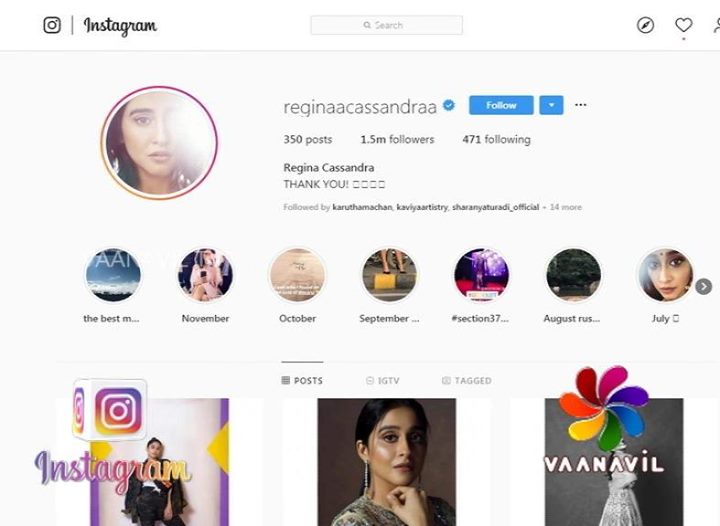Select the Posts tab

coord(302,381)
